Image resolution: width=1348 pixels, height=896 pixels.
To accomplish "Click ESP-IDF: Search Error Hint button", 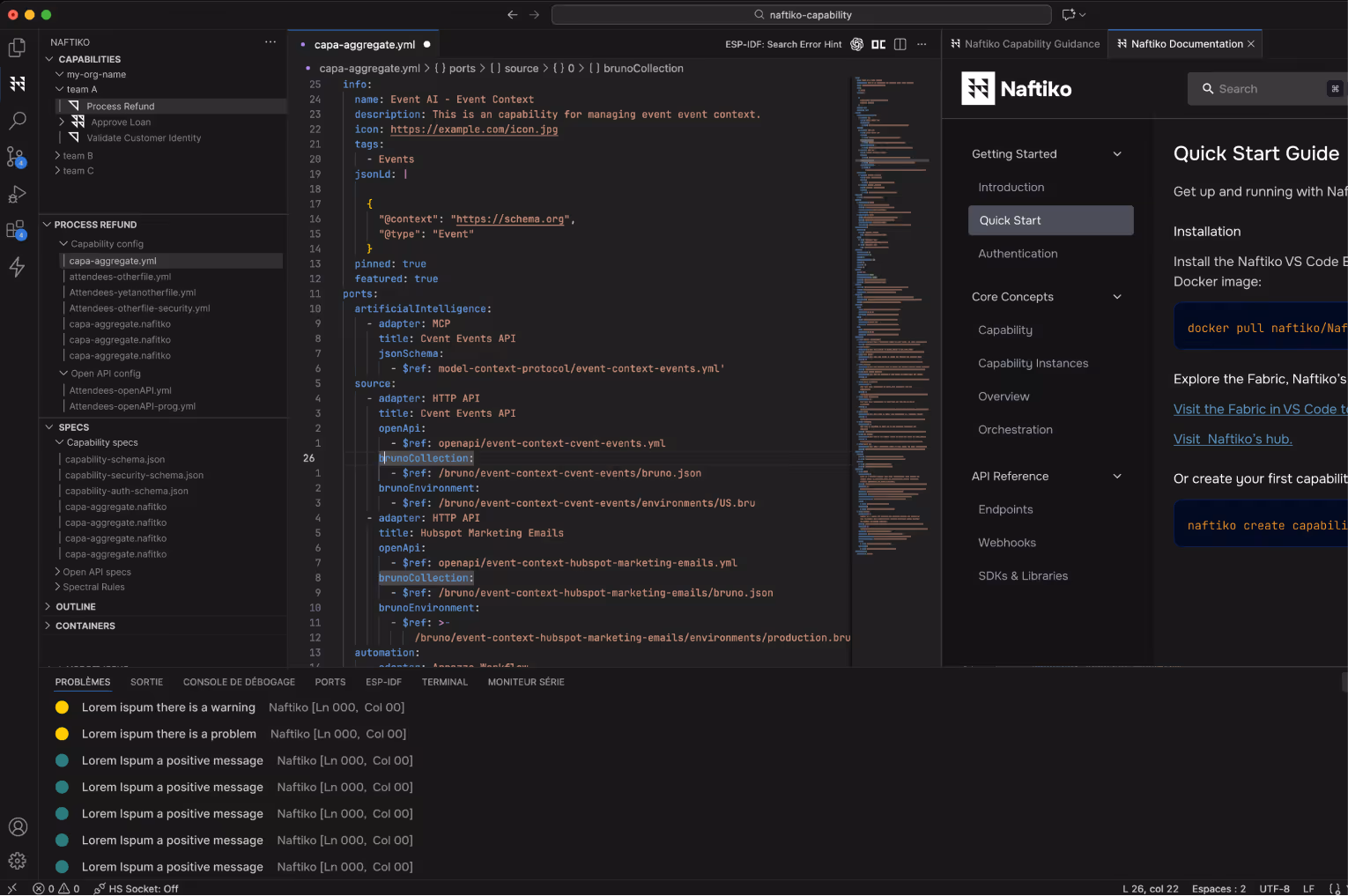I will pos(783,44).
